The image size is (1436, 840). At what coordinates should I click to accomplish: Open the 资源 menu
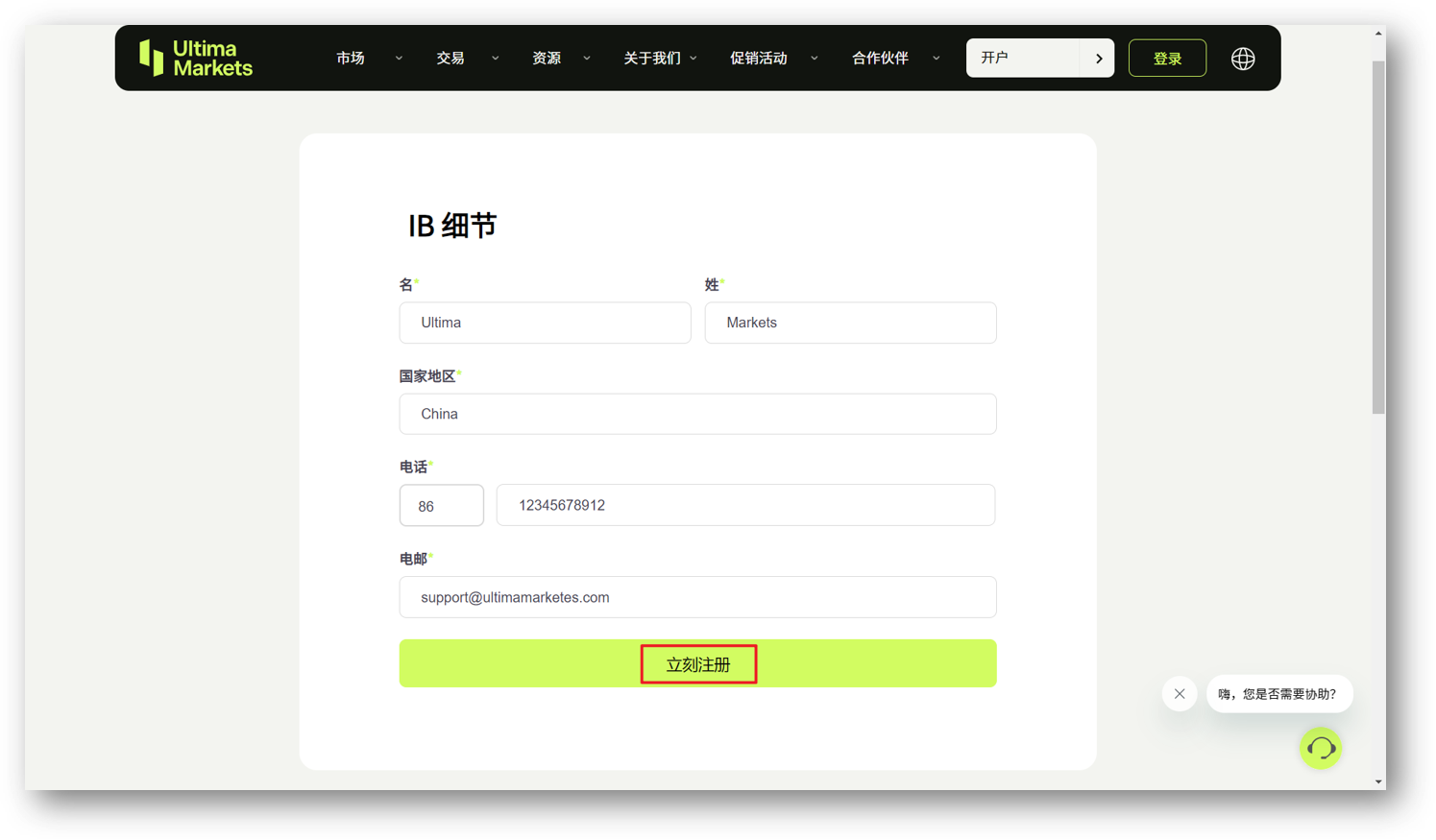547,59
